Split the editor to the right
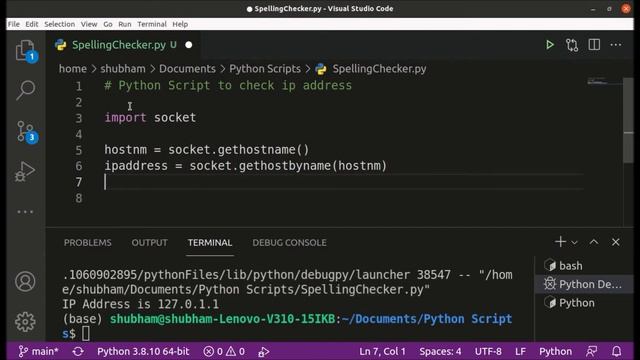 594,45
